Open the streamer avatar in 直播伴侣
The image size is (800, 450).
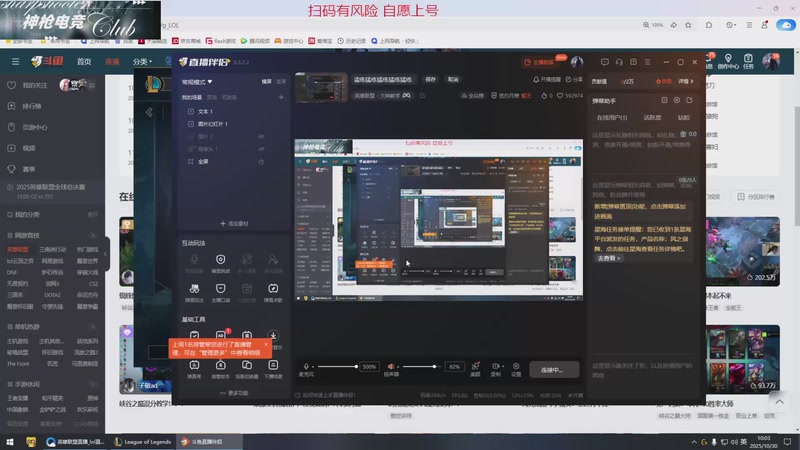click(x=577, y=62)
